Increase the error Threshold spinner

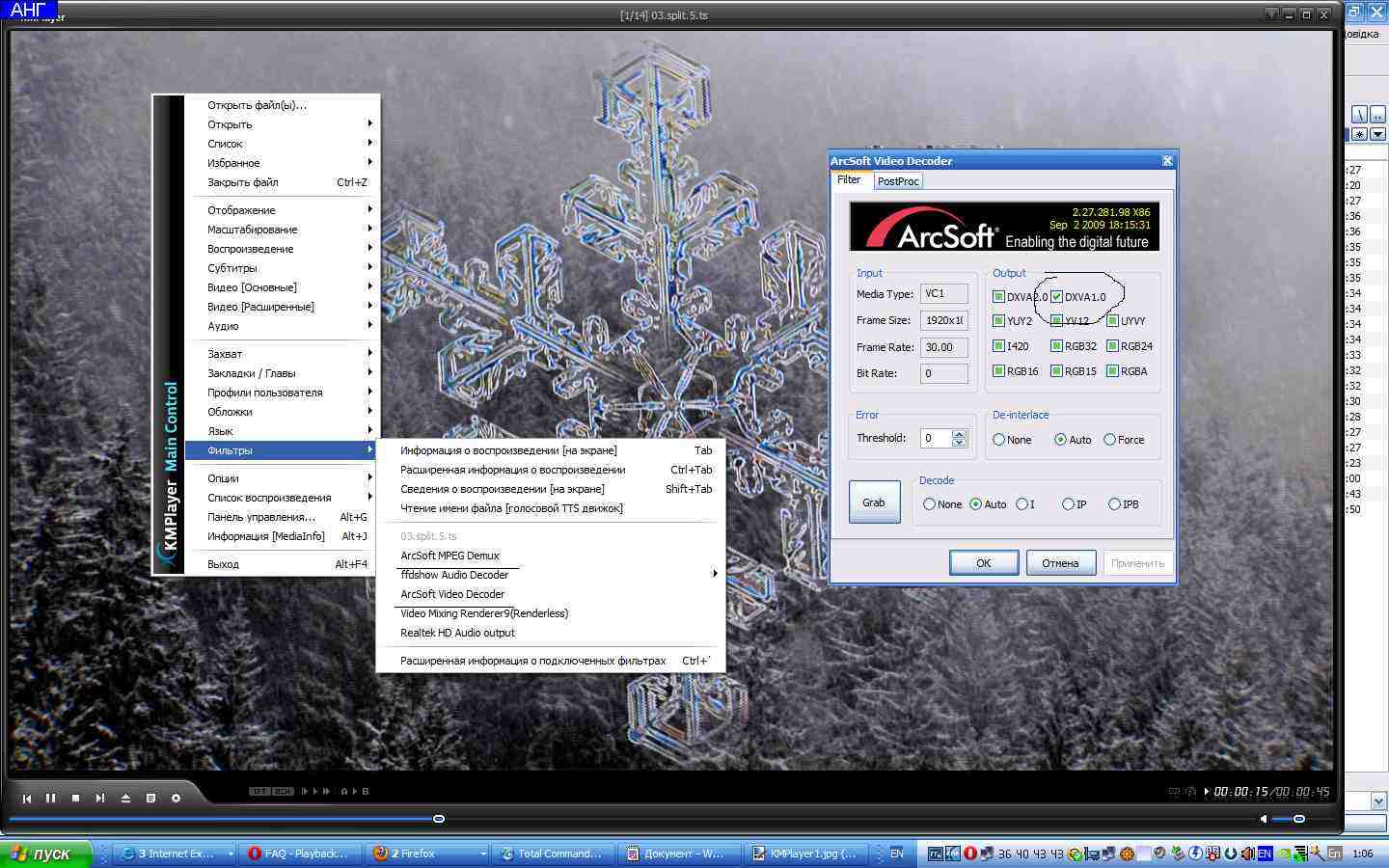click(959, 434)
